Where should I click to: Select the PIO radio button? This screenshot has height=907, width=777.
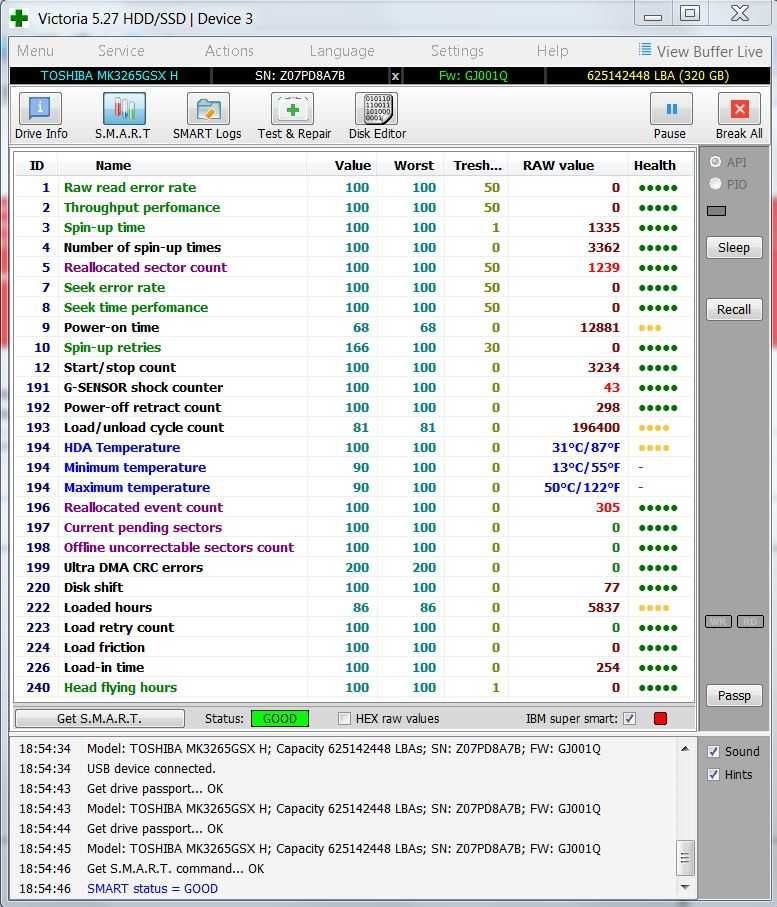click(716, 184)
